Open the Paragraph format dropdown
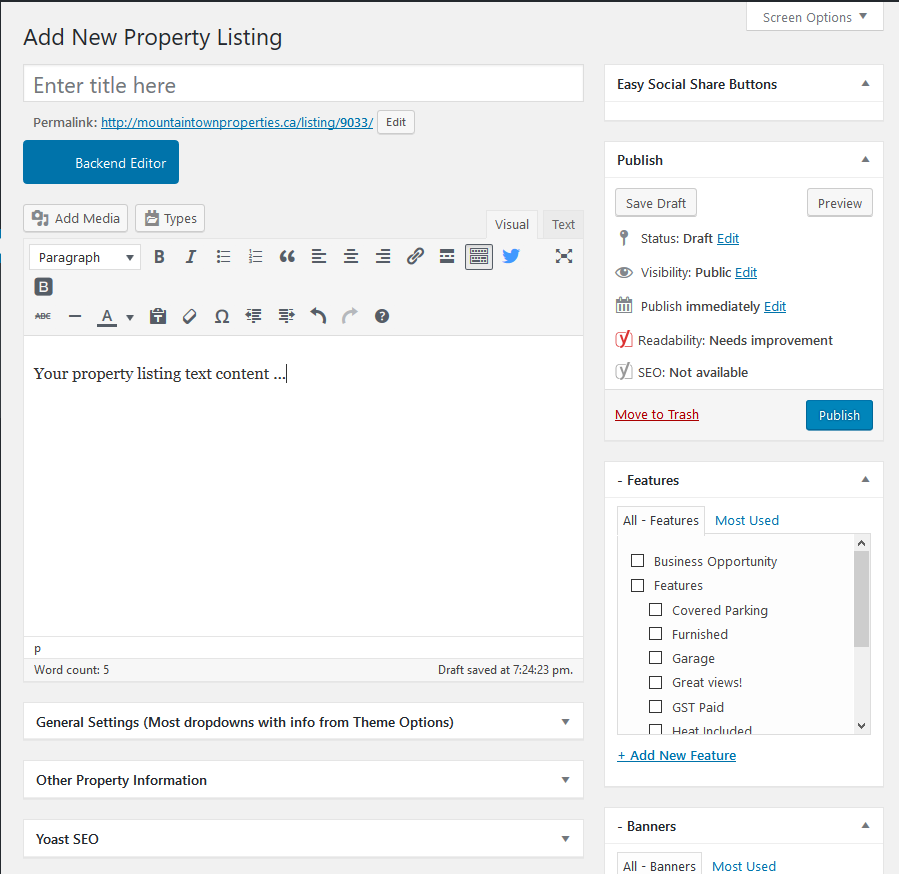The width and height of the screenshot is (899, 874). 85,257
